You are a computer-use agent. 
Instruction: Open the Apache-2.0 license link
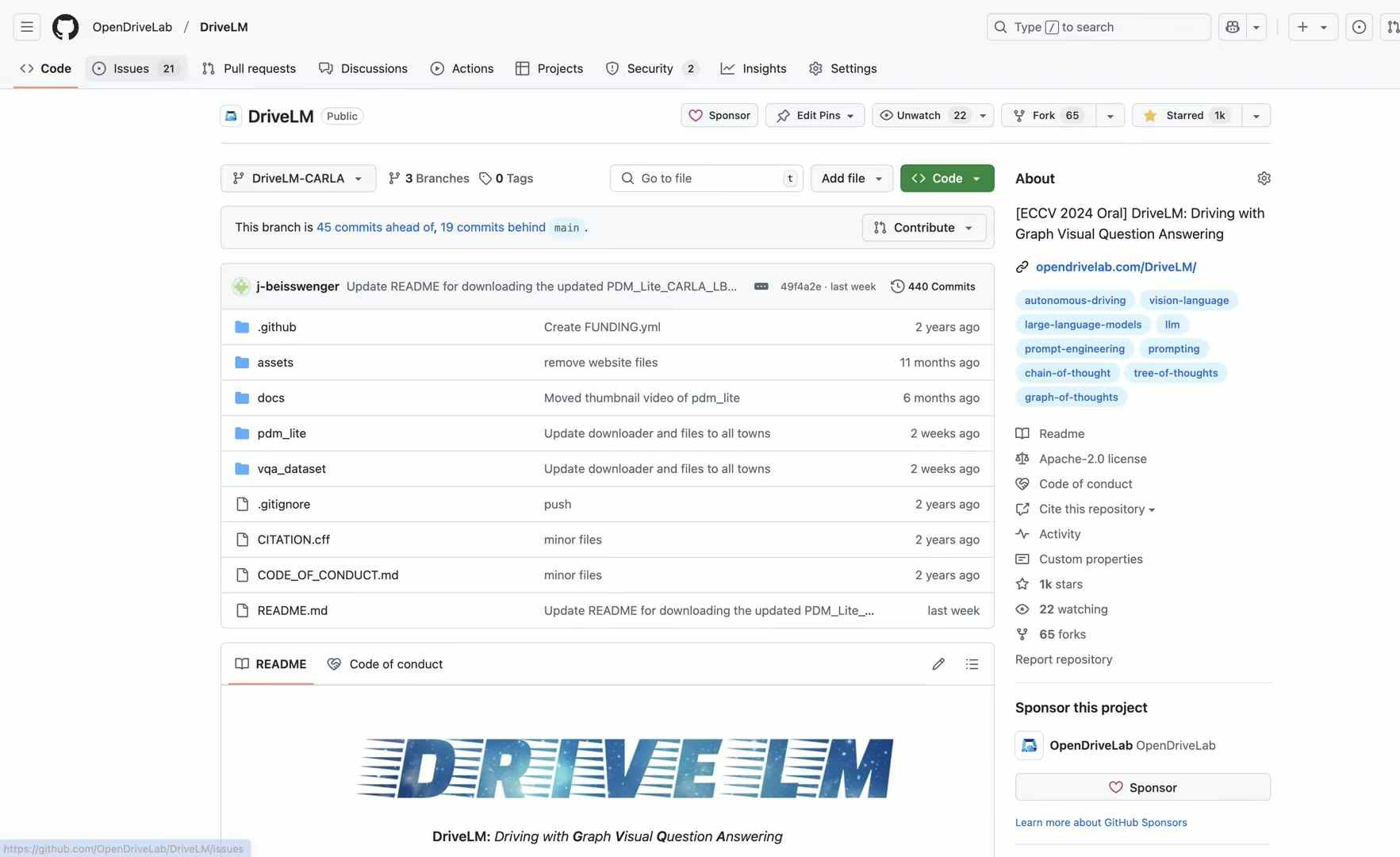click(x=1092, y=459)
